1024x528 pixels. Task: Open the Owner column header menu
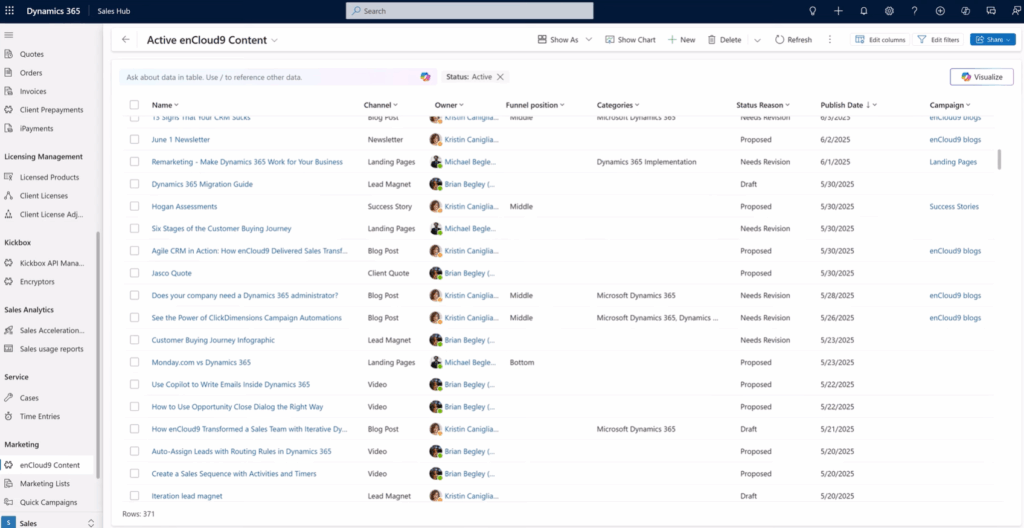tap(449, 105)
